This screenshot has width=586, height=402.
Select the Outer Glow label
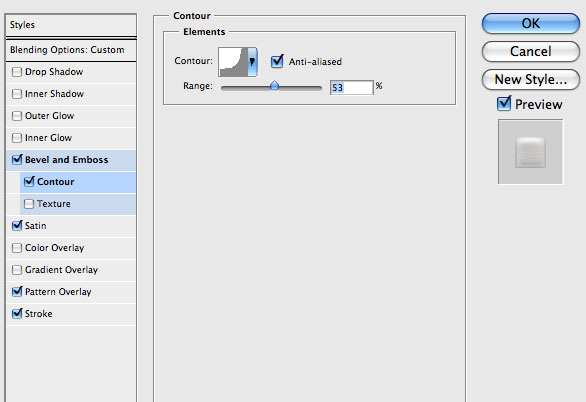(49, 116)
